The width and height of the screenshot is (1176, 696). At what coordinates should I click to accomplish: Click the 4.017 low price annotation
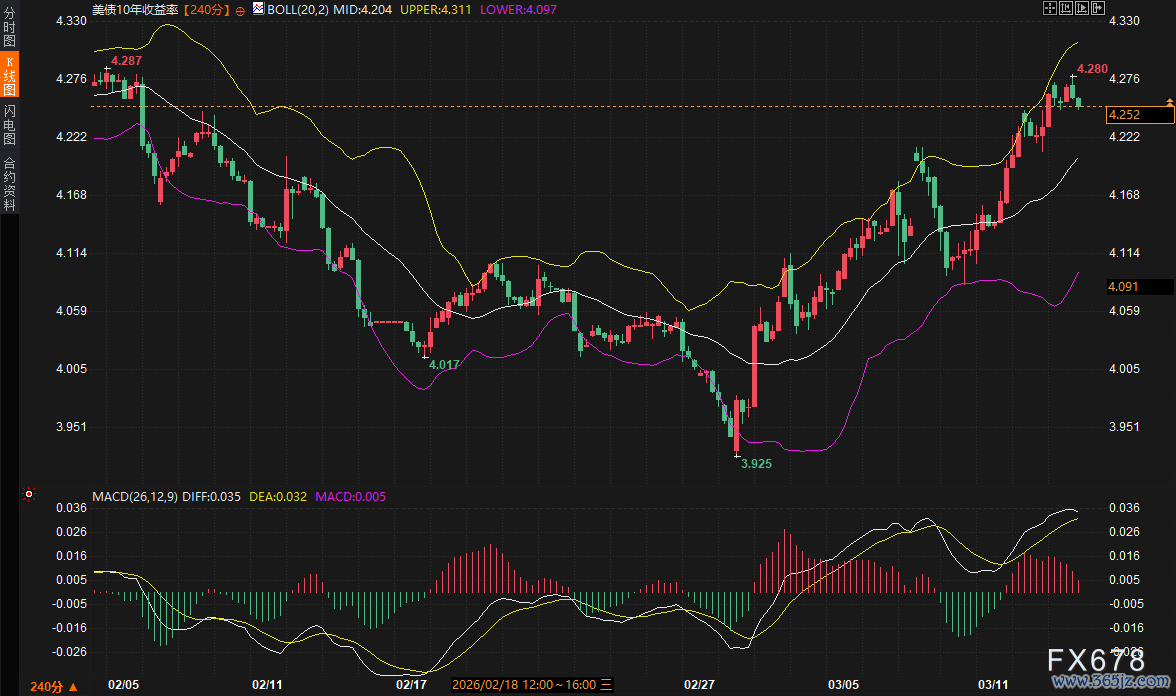[x=444, y=365]
